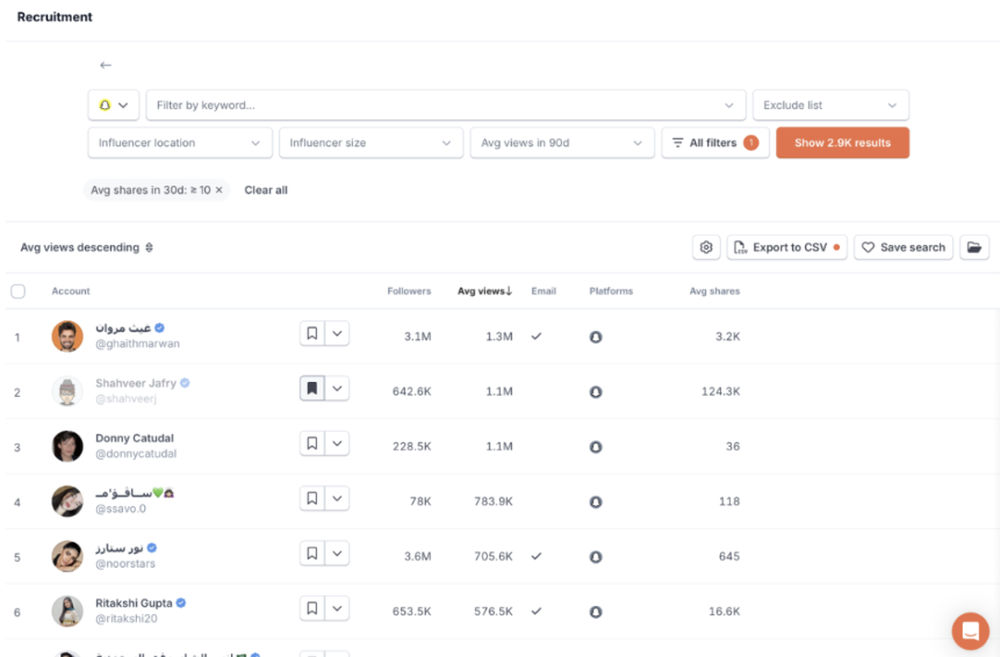Open the table settings gear icon
1000x657 pixels.
706,247
